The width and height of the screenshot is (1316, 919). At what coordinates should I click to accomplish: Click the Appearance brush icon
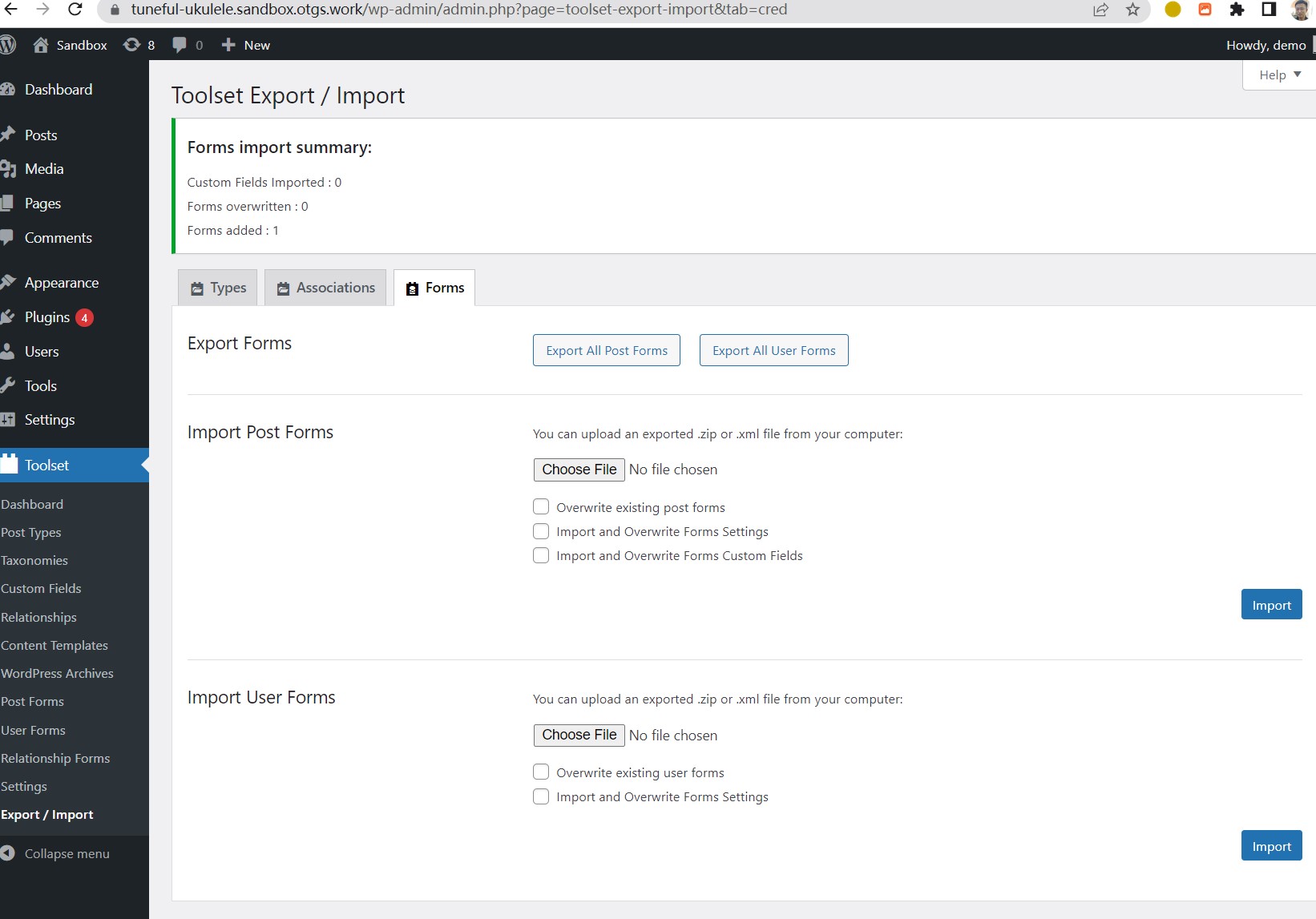click(8, 282)
